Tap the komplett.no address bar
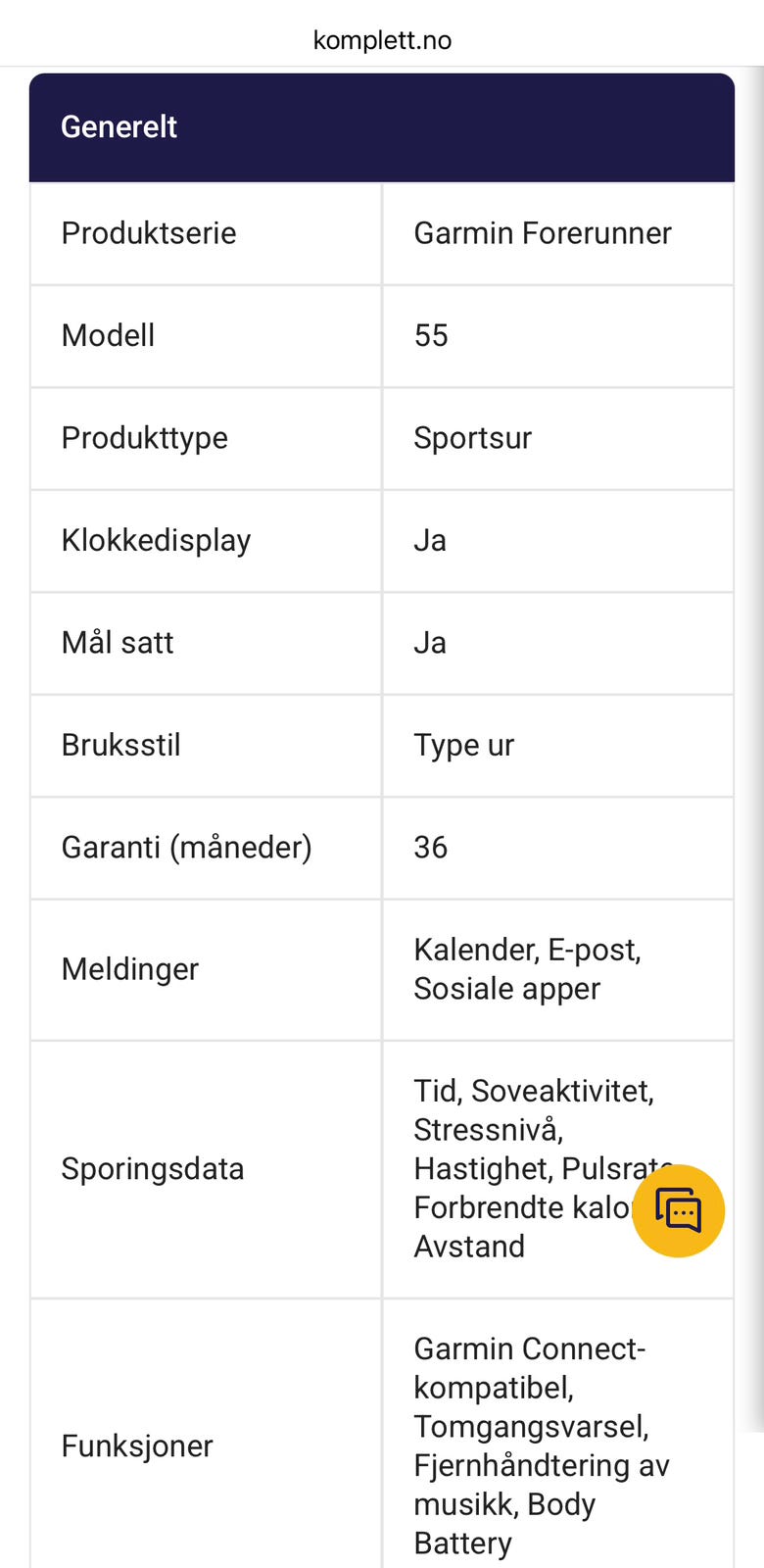 382,40
